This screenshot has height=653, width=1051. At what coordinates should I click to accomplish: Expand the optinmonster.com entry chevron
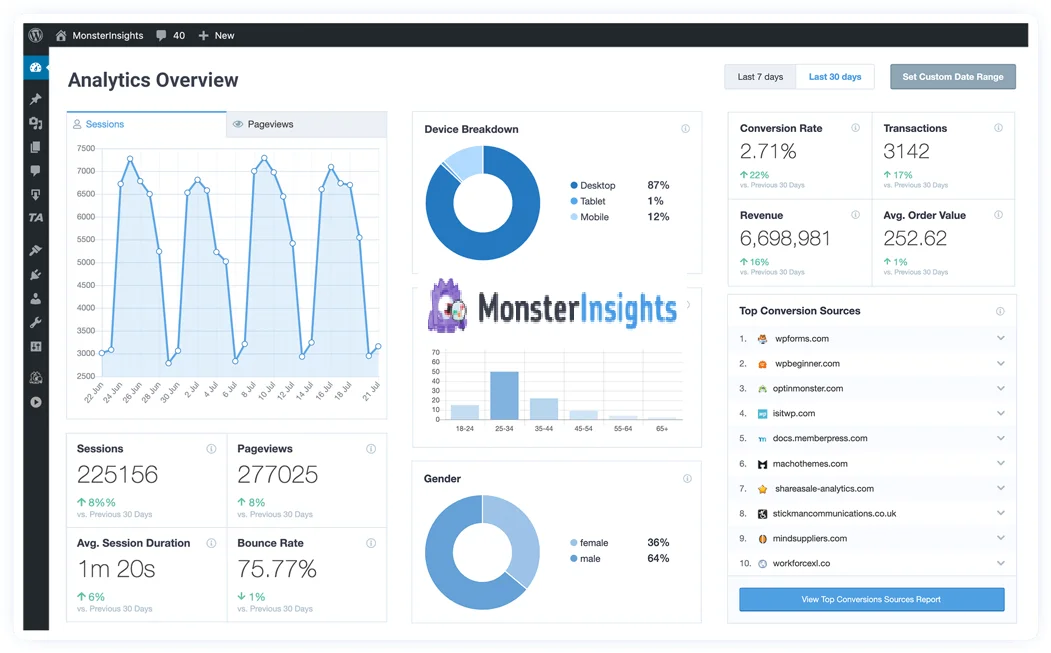coord(1000,388)
